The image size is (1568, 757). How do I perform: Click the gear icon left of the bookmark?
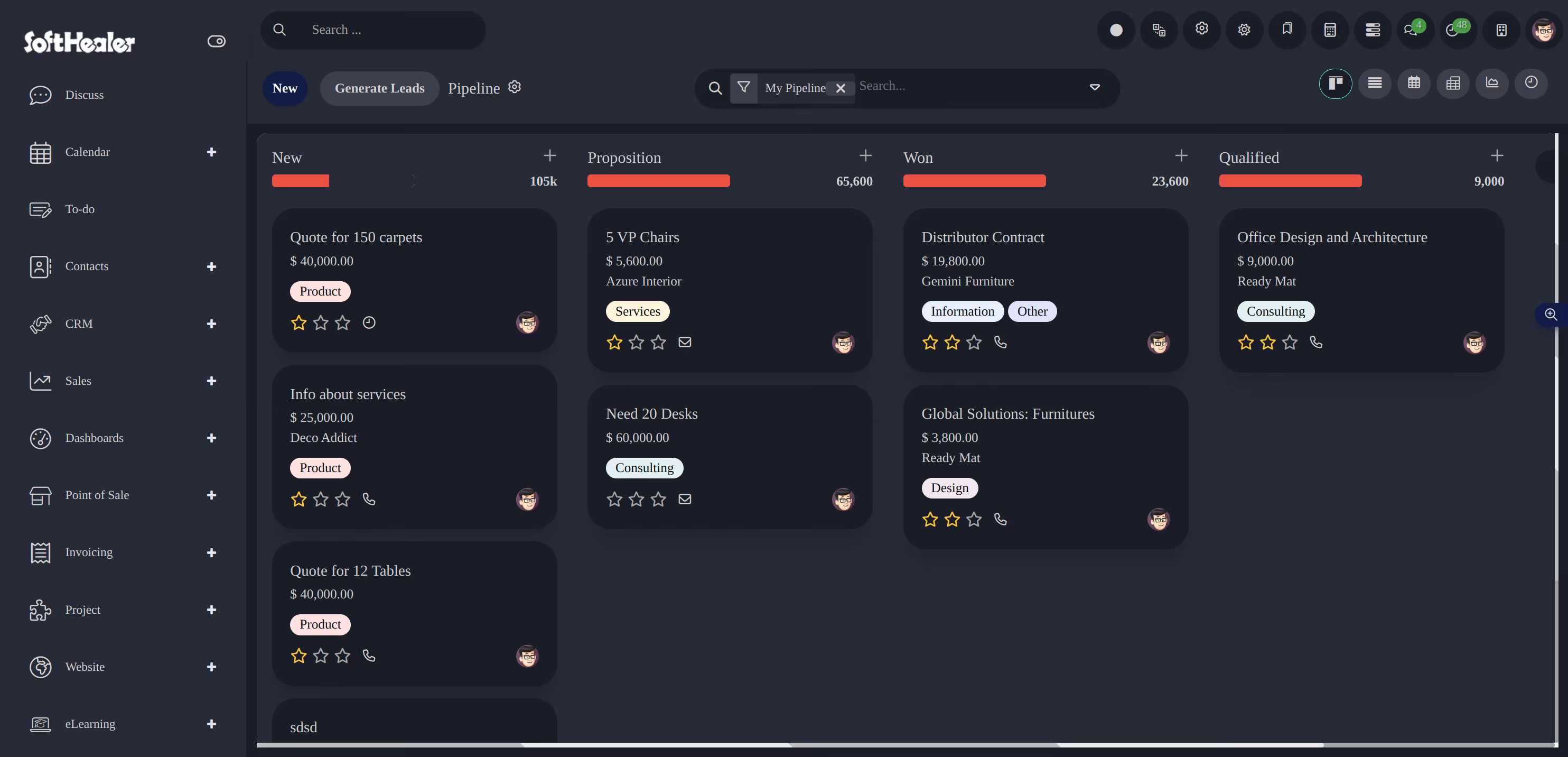pyautogui.click(x=1244, y=30)
